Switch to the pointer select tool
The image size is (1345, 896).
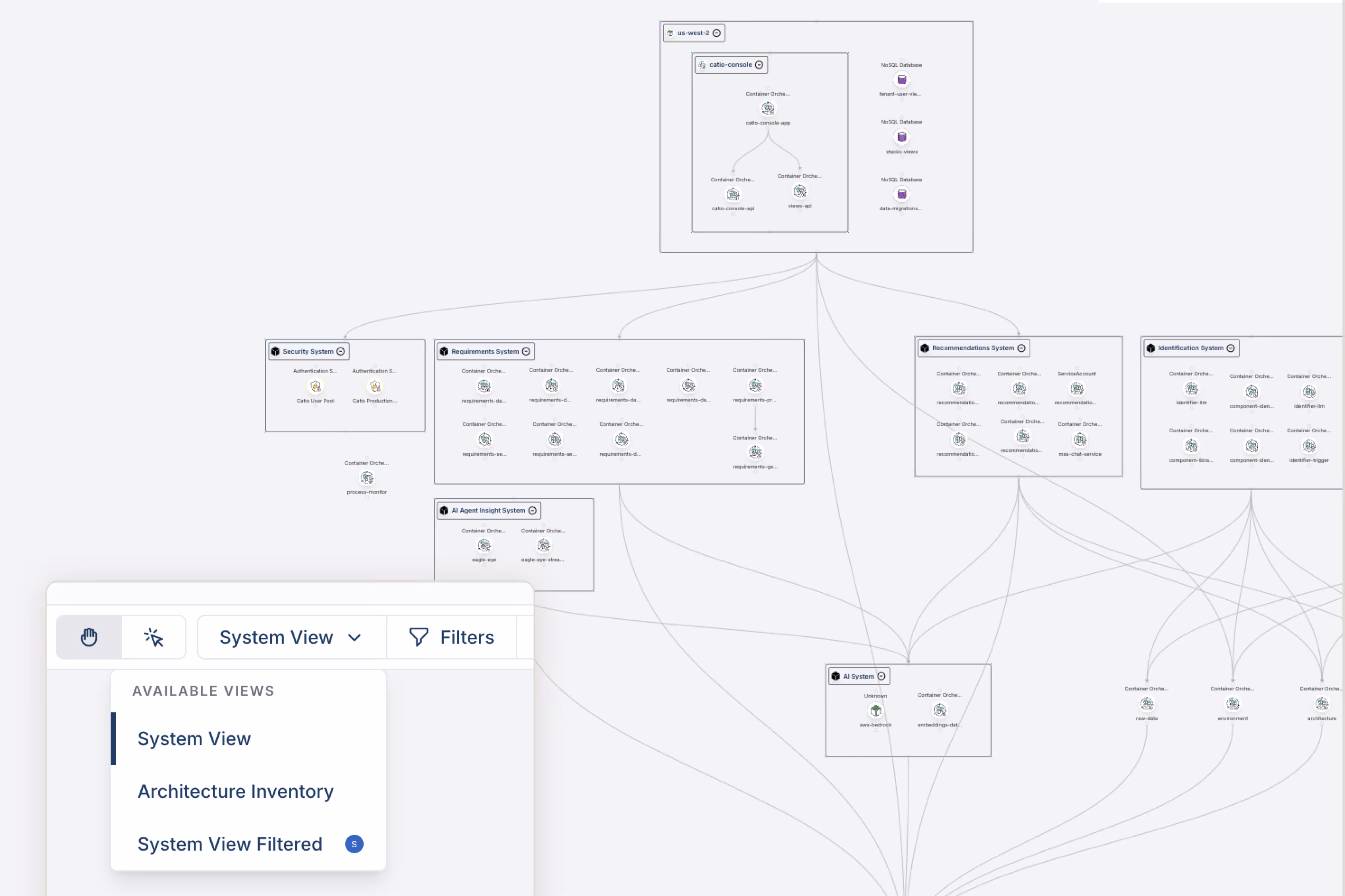154,637
